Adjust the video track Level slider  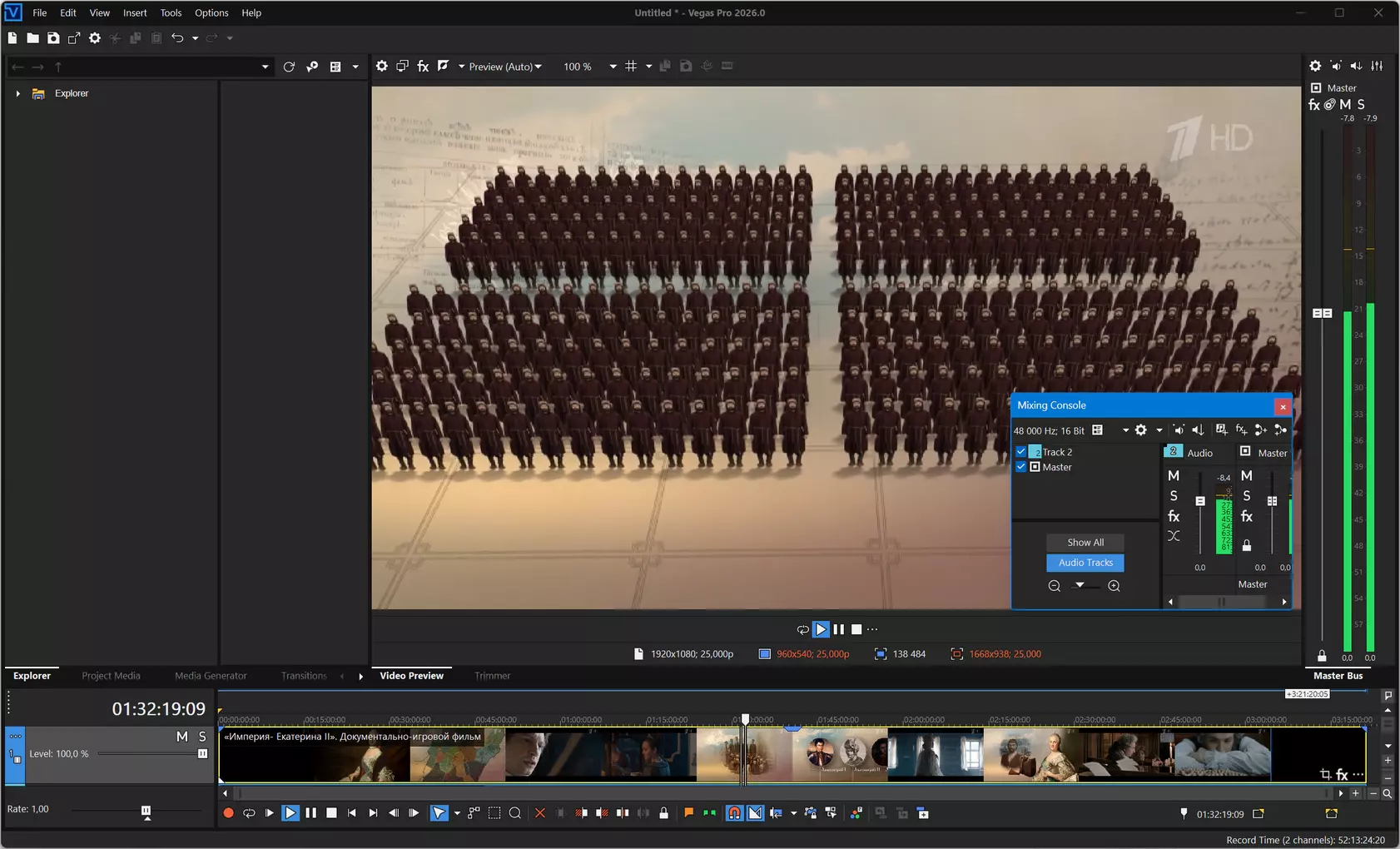pos(202,753)
